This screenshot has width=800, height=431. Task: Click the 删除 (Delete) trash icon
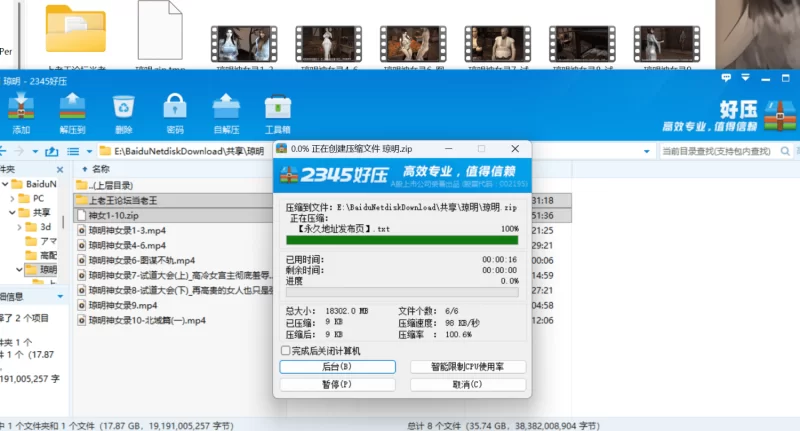123,112
